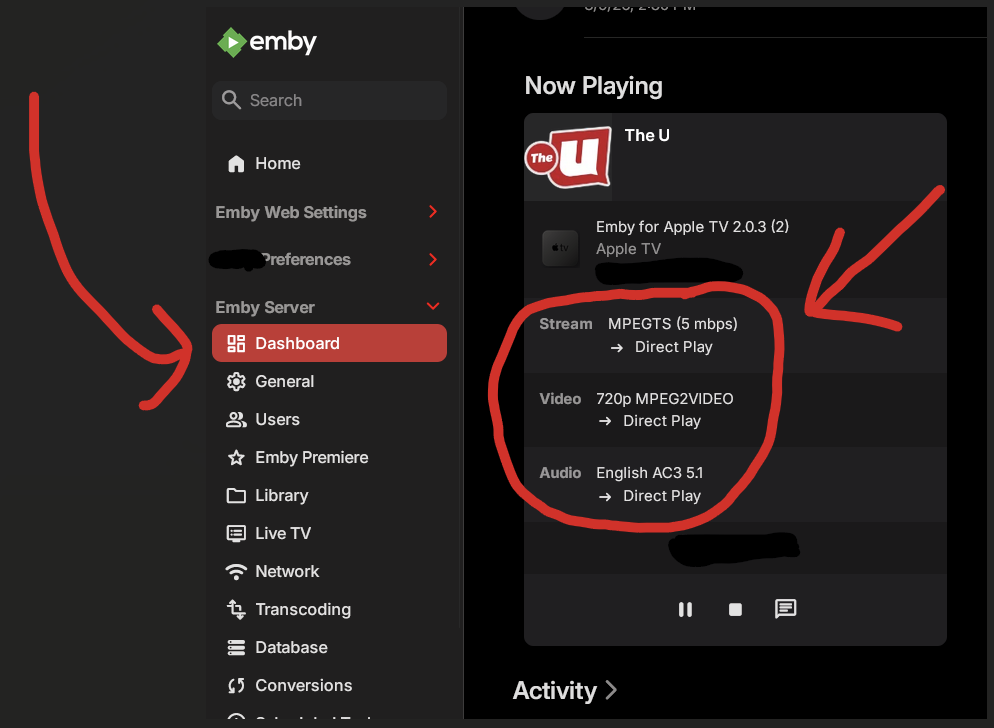This screenshot has height=728, width=994.
Task: Collapse the Emby Server section chevron
Action: (433, 306)
